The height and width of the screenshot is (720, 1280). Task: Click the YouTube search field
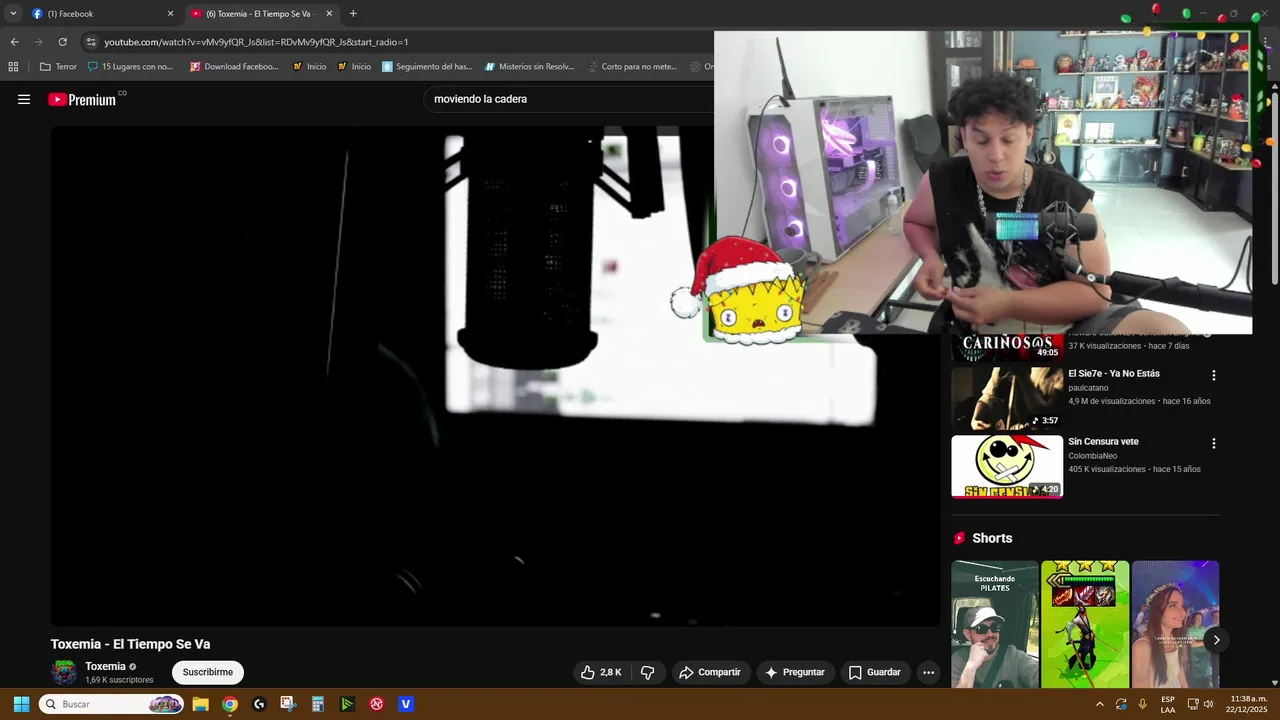(x=570, y=99)
